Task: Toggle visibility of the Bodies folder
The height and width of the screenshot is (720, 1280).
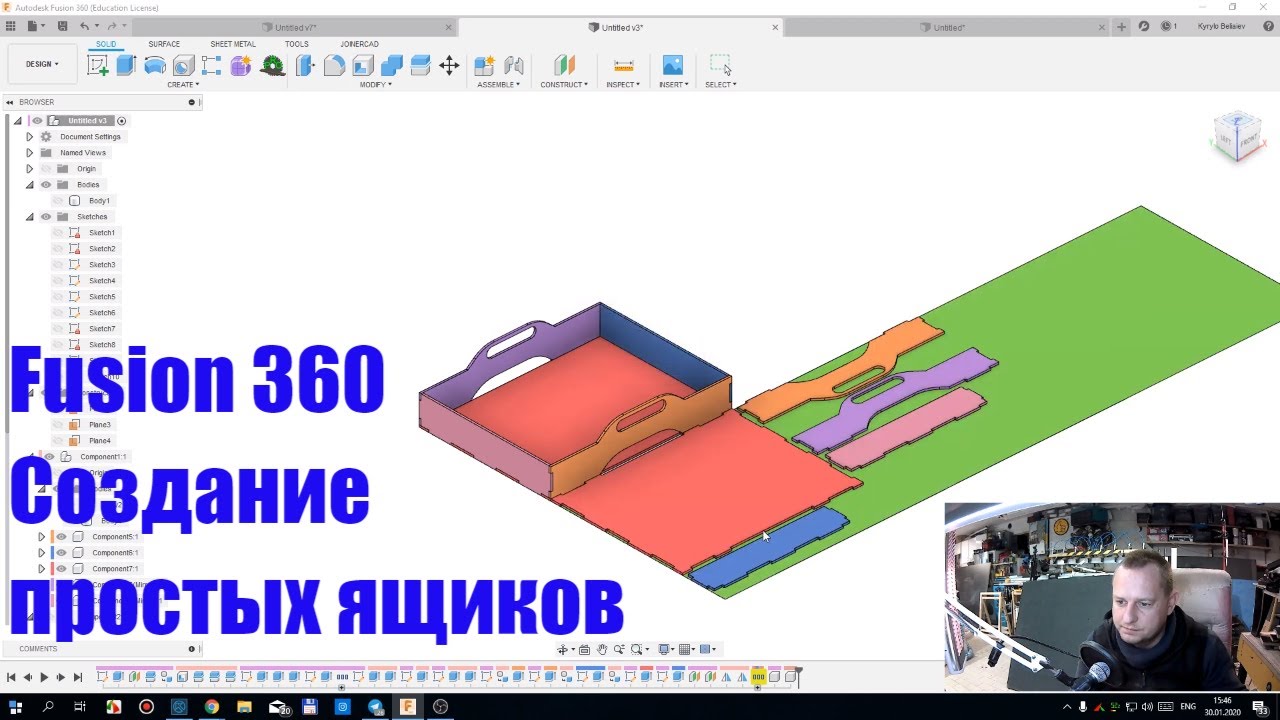Action: tap(45, 185)
